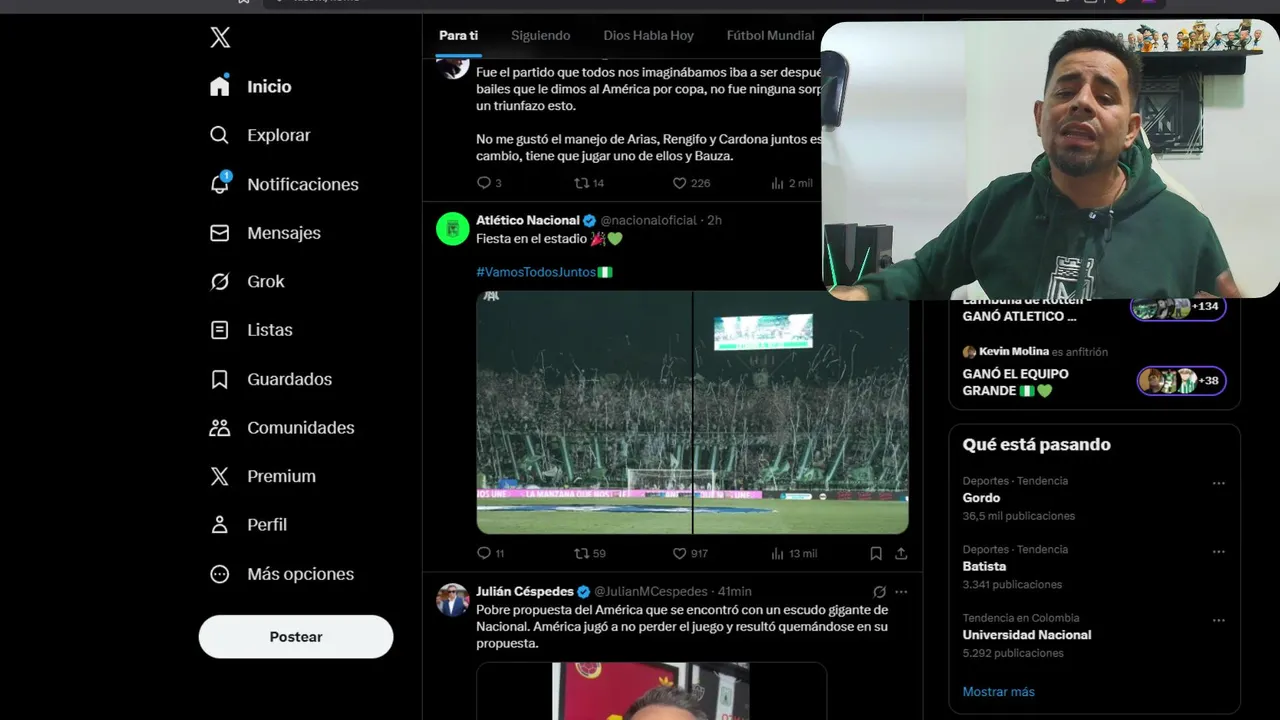Click the Grok icon on Julián Céspedes post

[x=879, y=592]
